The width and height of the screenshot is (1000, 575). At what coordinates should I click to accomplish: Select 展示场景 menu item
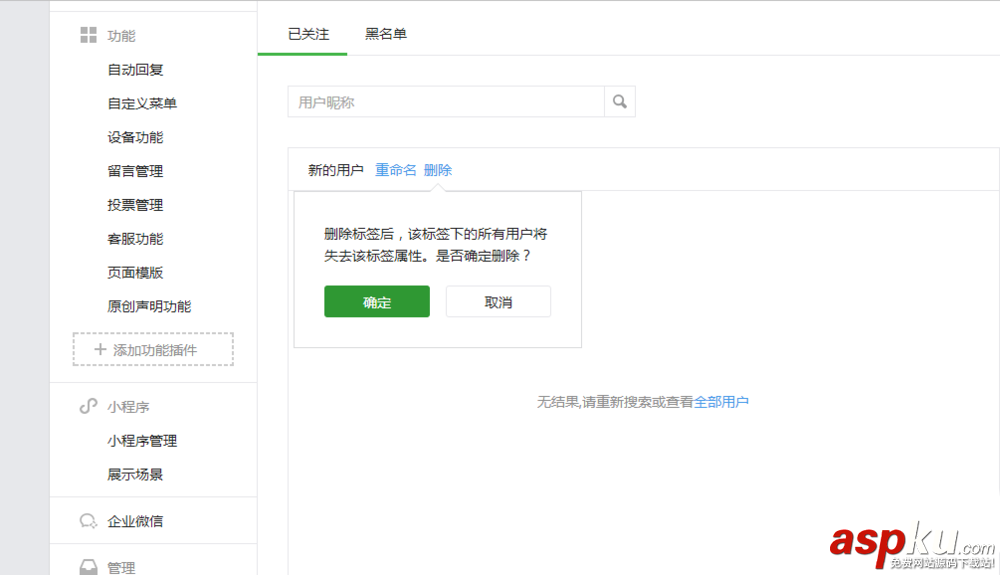point(135,474)
